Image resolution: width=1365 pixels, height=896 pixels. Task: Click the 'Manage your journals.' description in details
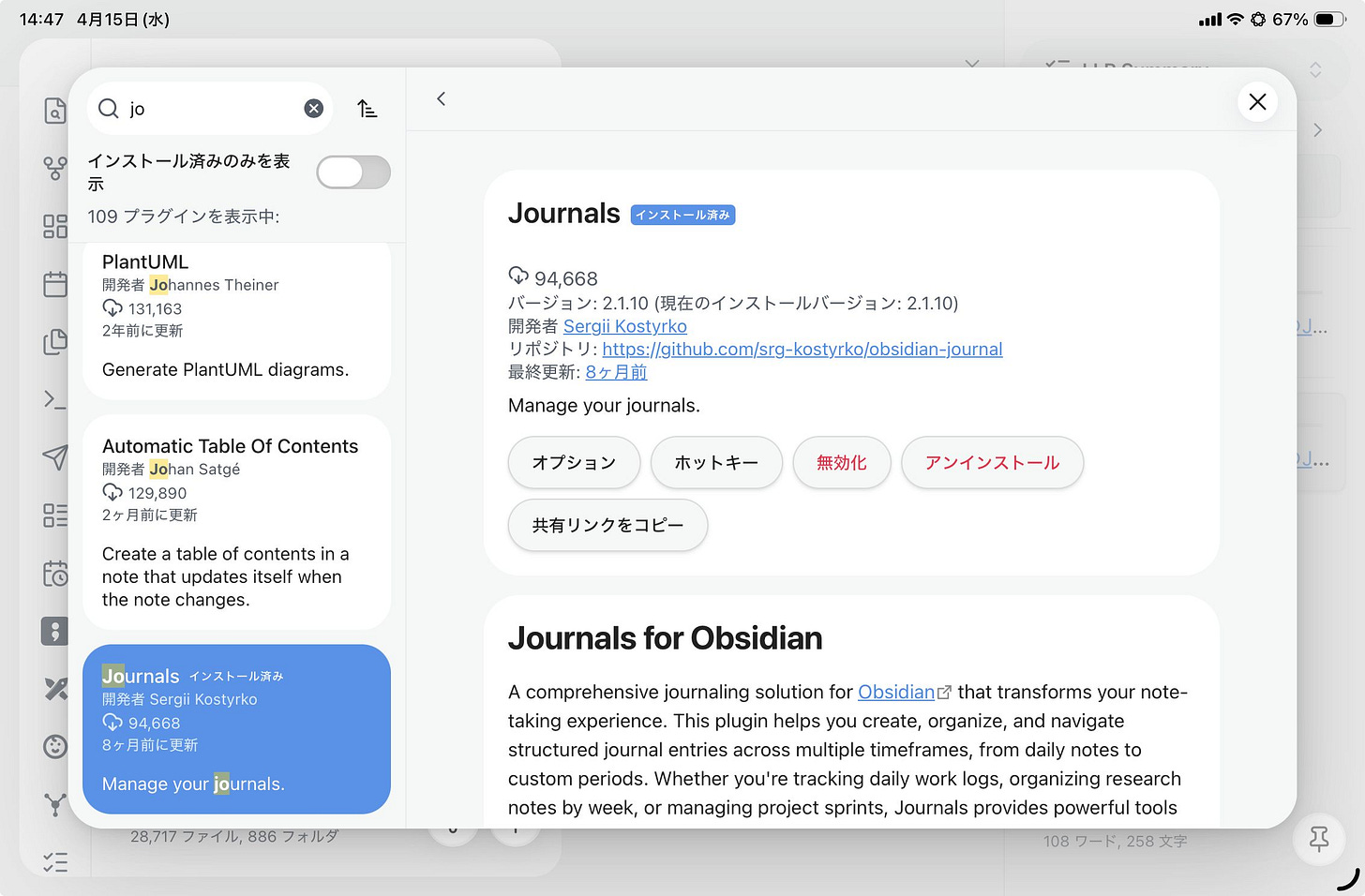[604, 406]
